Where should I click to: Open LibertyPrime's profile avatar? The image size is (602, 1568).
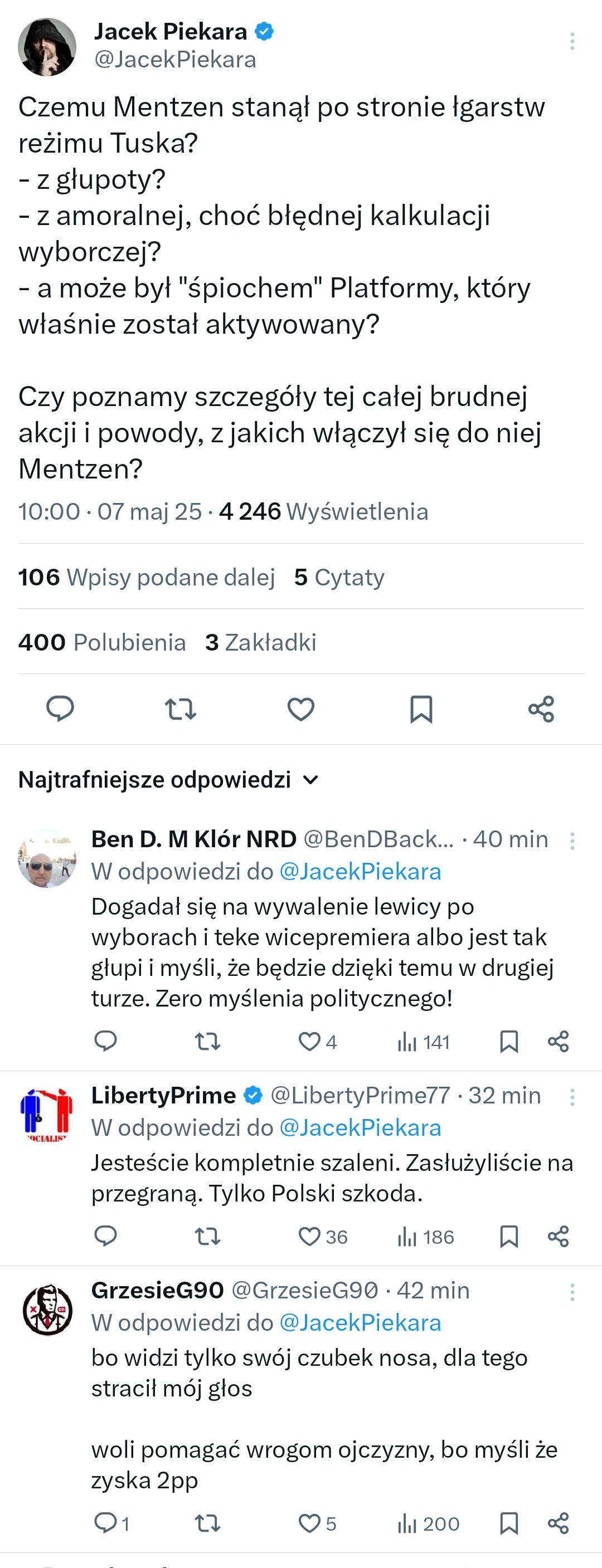pyautogui.click(x=47, y=1113)
